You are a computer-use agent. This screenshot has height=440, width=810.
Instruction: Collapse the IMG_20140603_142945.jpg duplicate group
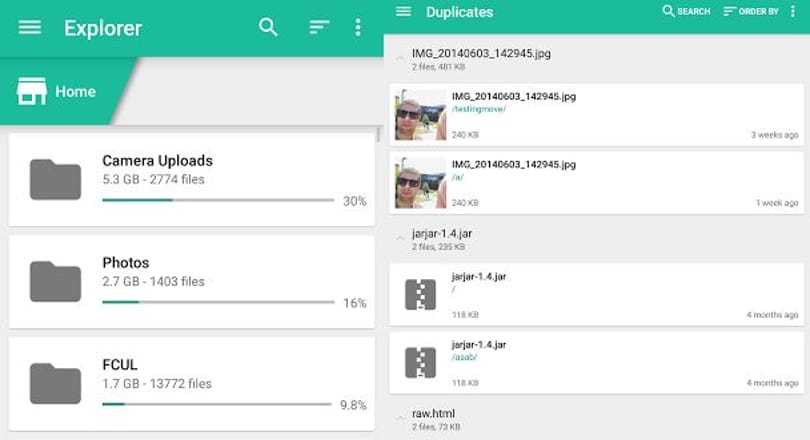pyautogui.click(x=399, y=59)
